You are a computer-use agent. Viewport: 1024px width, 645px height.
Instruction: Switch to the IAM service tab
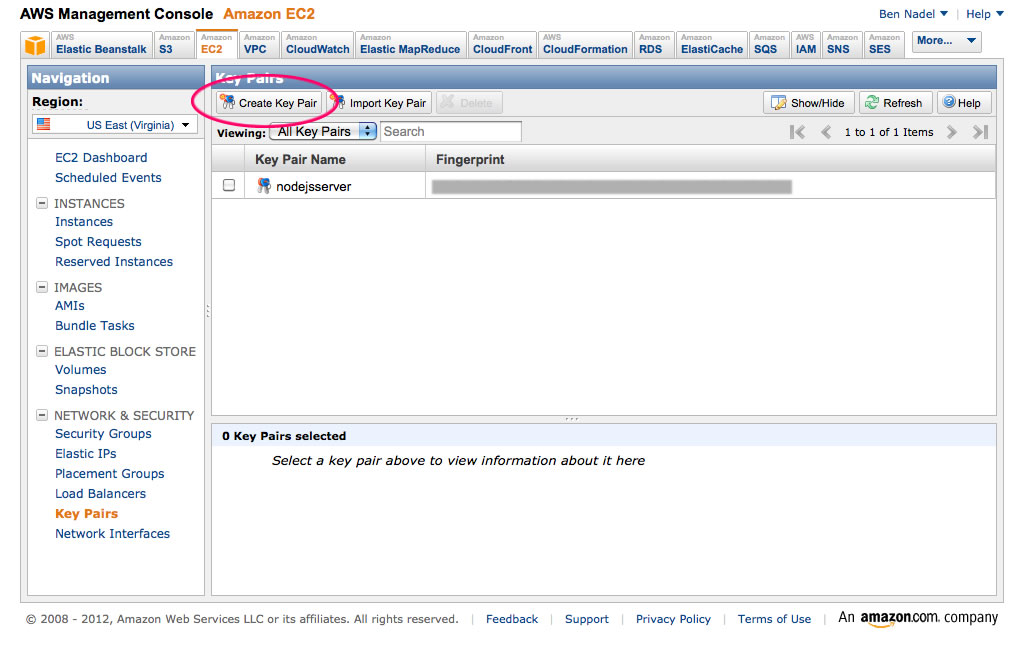[806, 45]
